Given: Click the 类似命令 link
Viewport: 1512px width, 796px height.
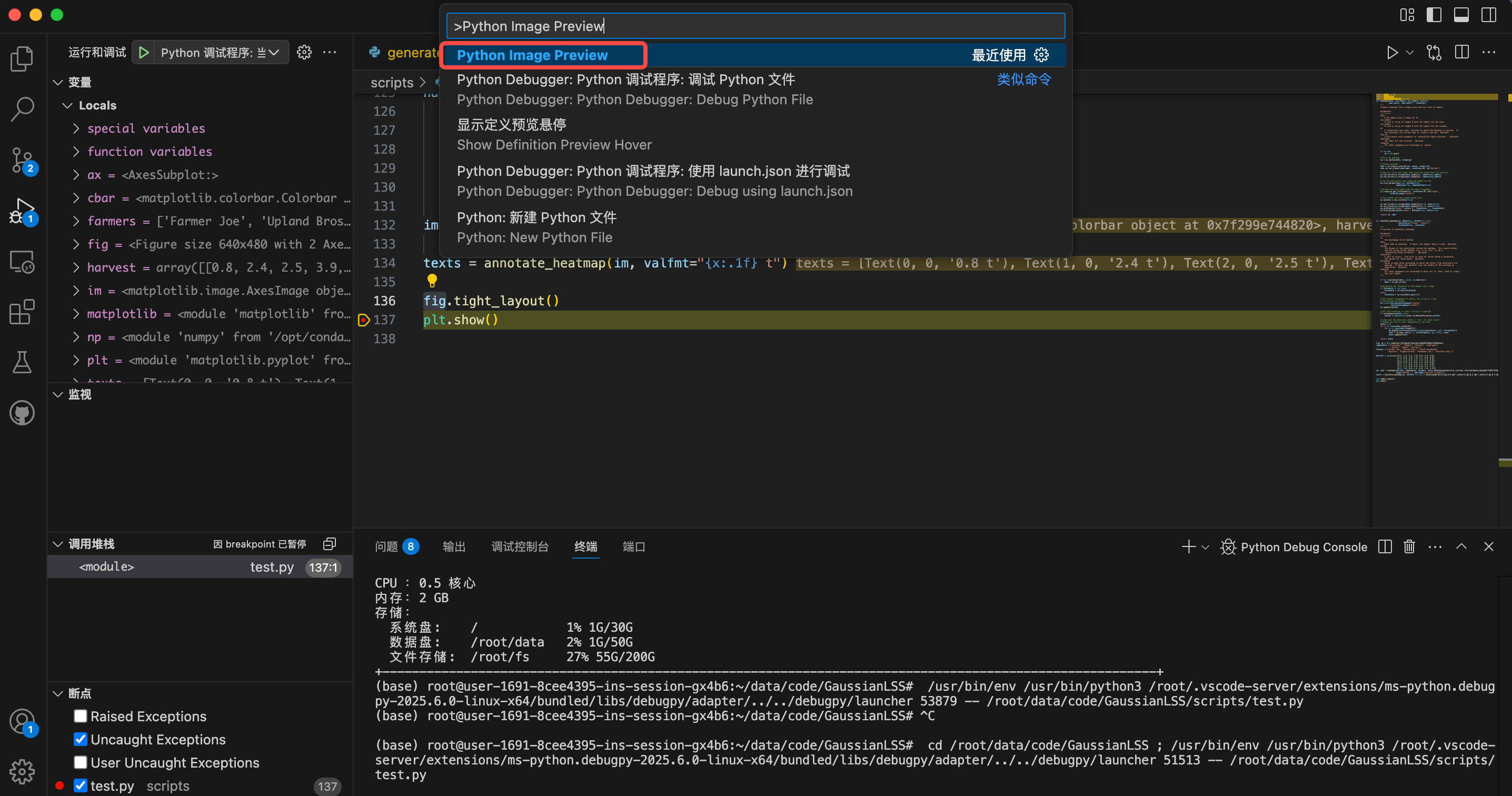Looking at the screenshot, I should point(1023,79).
